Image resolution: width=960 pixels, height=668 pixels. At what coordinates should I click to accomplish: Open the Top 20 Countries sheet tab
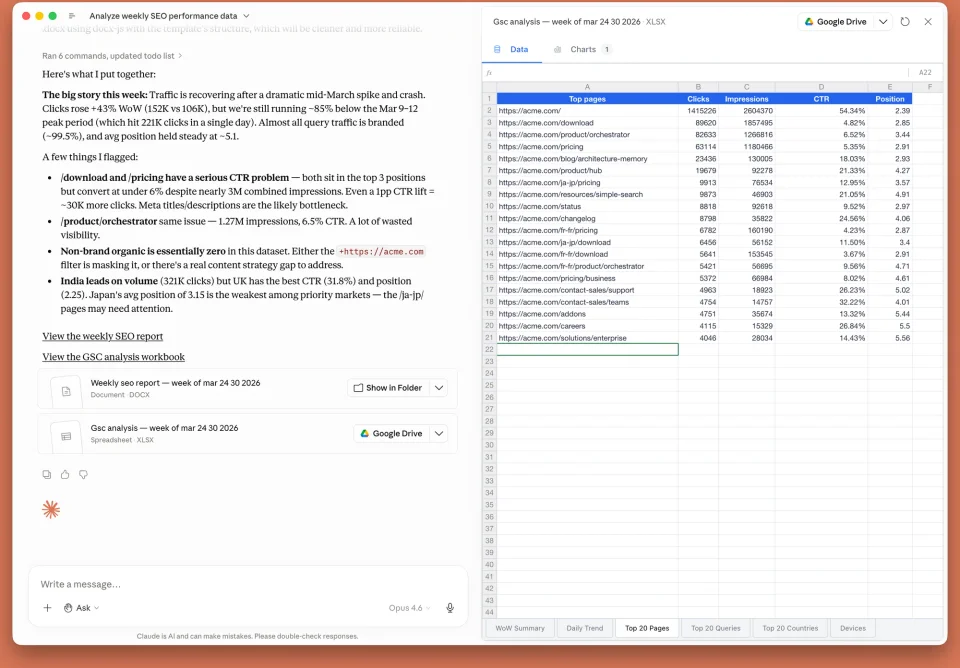pyautogui.click(x=790, y=628)
